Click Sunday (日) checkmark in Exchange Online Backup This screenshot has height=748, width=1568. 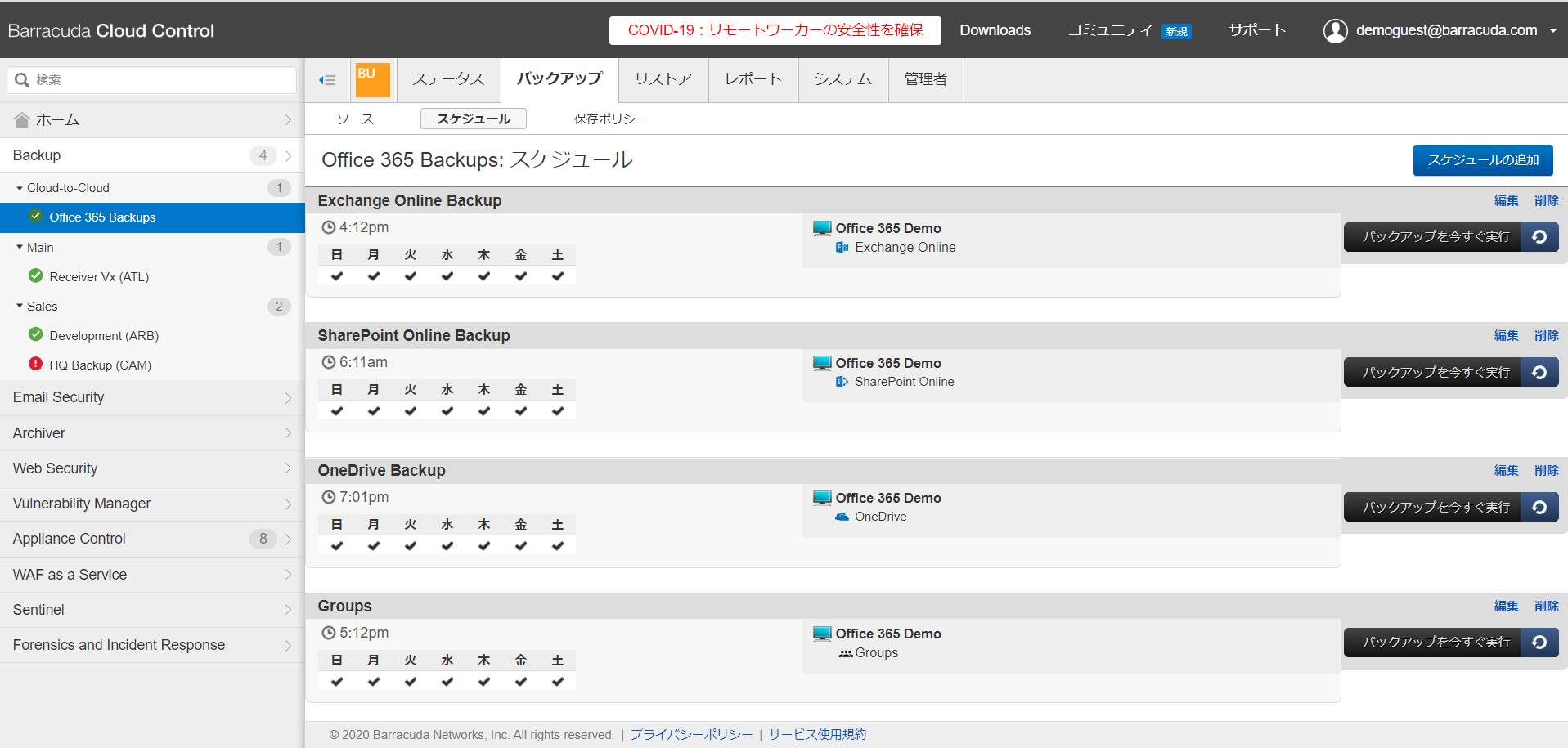click(337, 276)
